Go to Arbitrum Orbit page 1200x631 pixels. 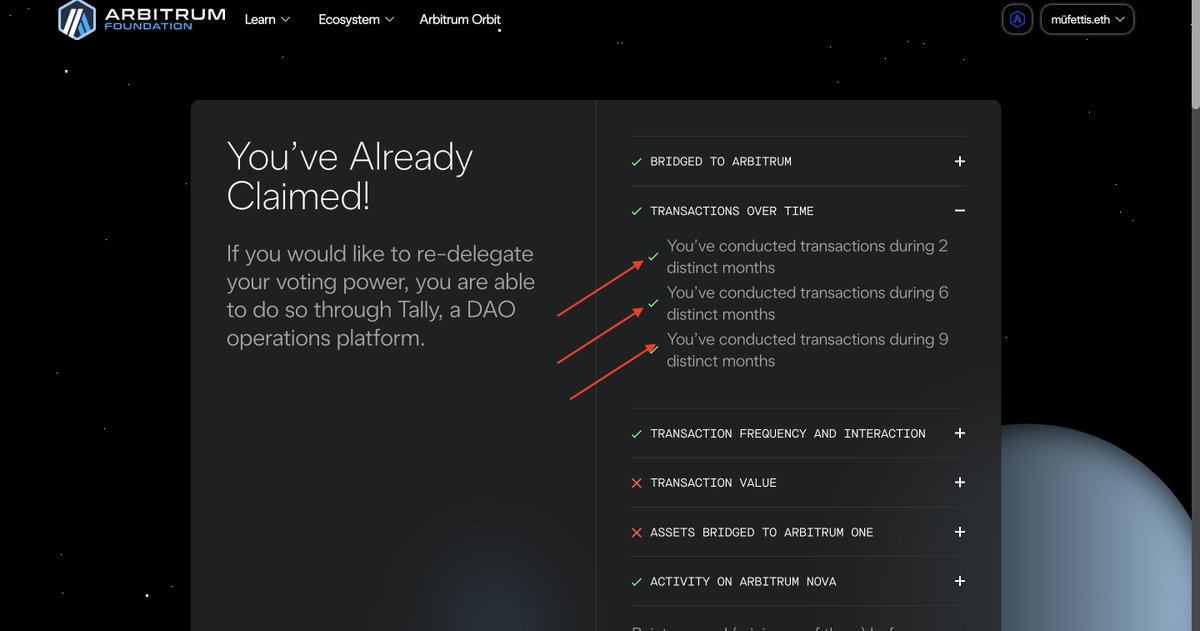tap(460, 19)
